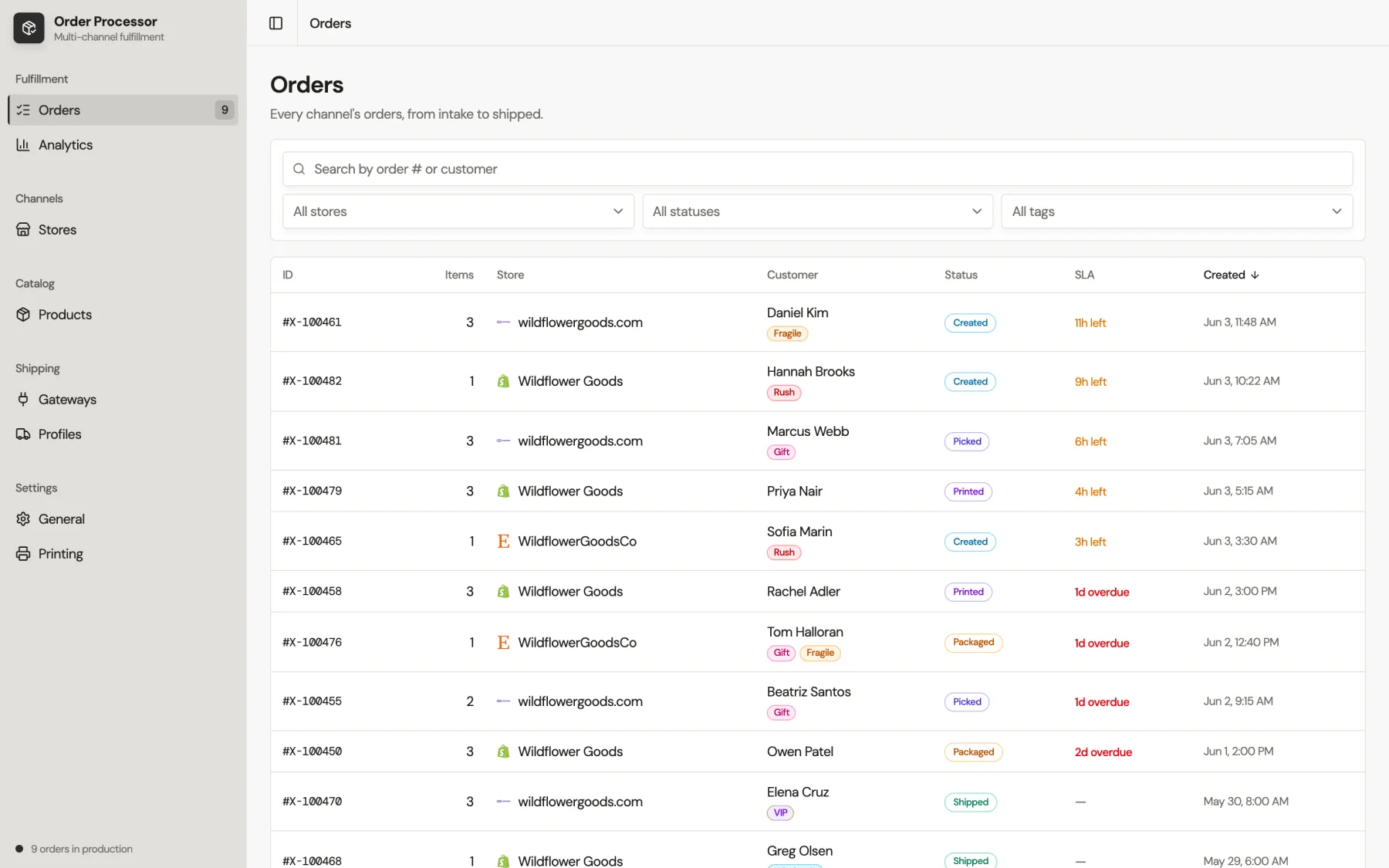Click the Fragile tag under Daniel Kim

click(787, 334)
